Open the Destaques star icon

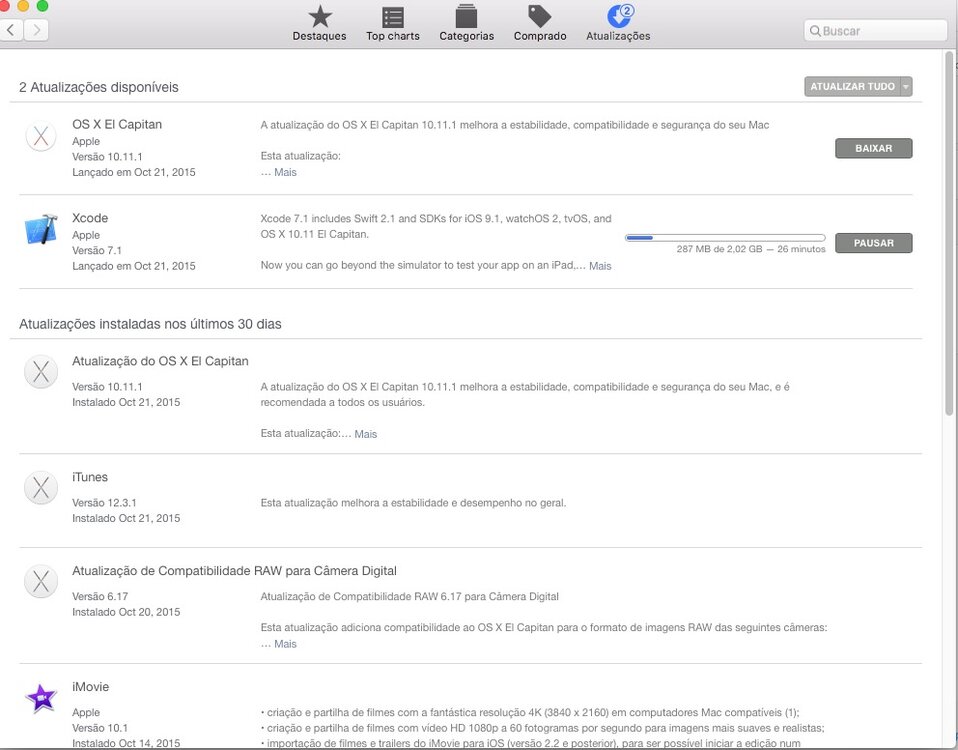click(x=319, y=17)
